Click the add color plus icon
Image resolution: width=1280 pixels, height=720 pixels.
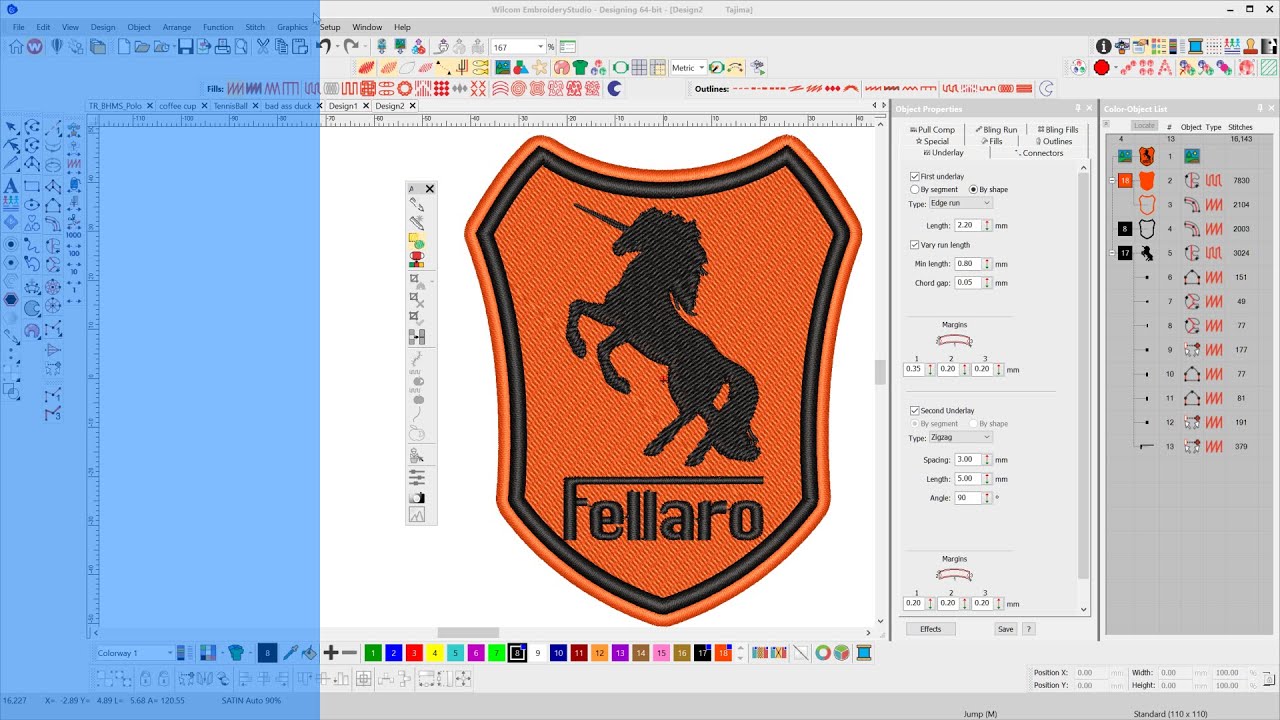pyautogui.click(x=330, y=653)
